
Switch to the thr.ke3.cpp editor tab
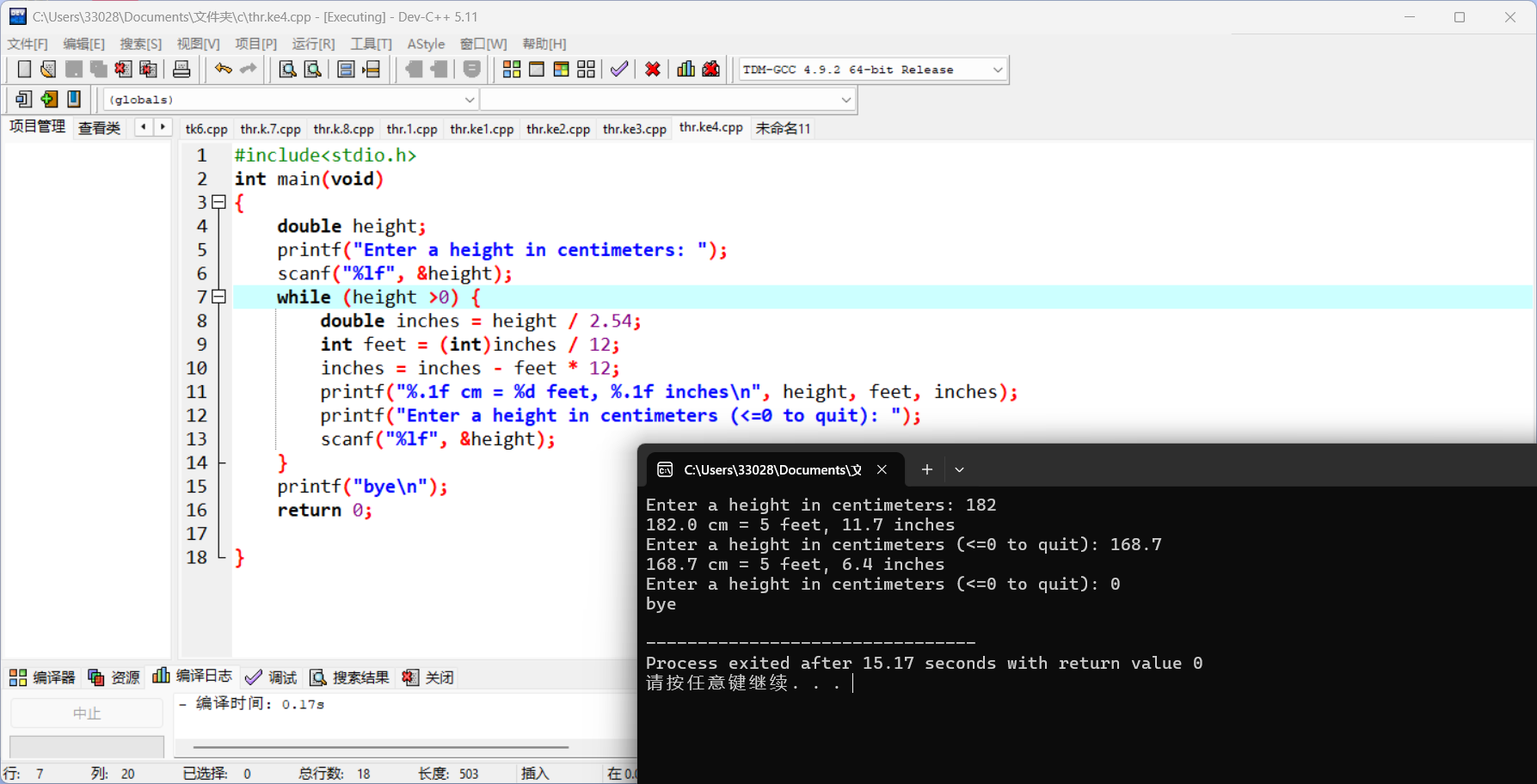pos(635,129)
